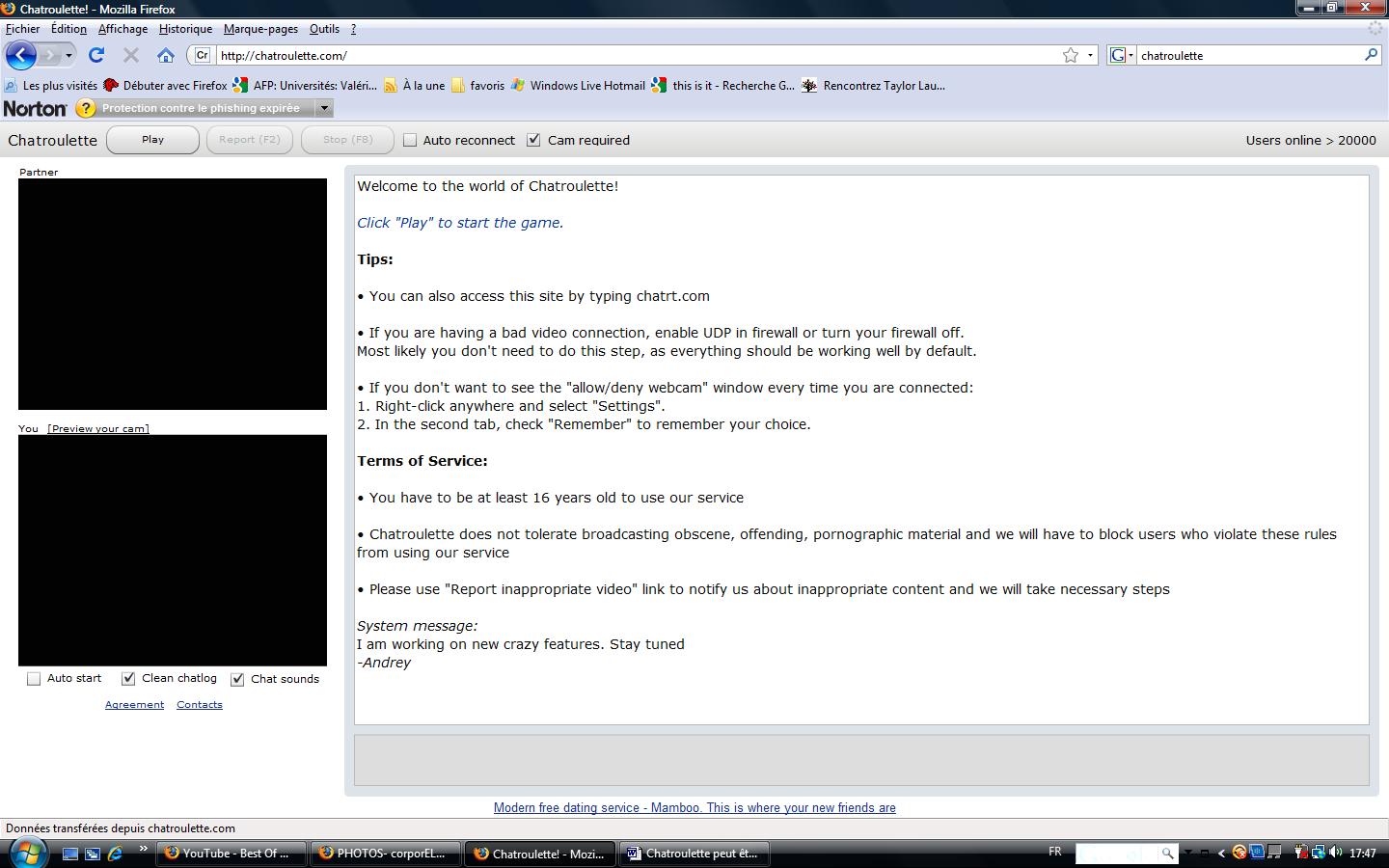Click the stop loading X icon
This screenshot has width=1389, height=868.
(x=131, y=55)
